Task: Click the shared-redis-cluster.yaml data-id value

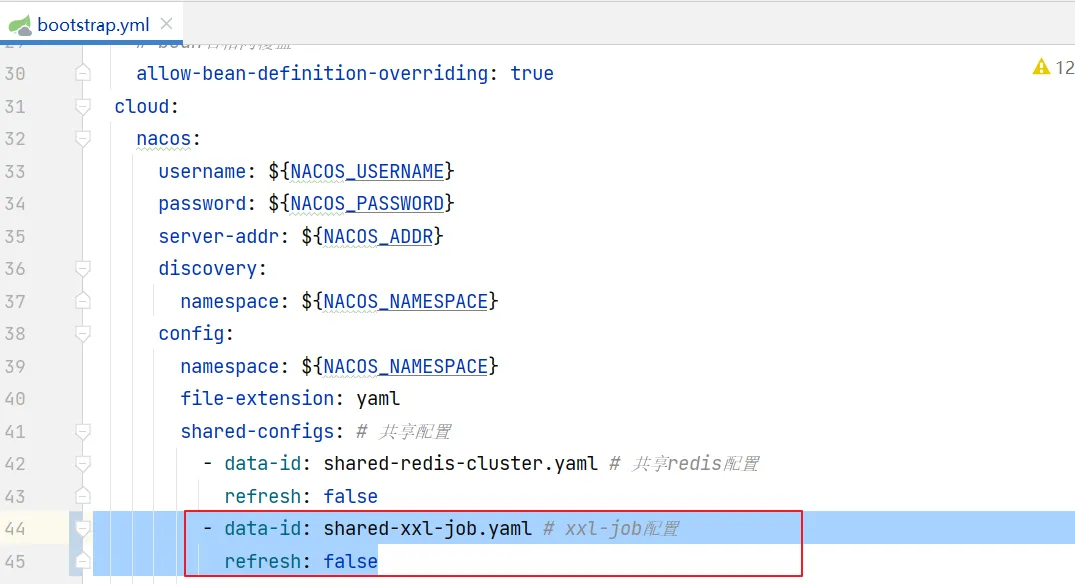Action: click(x=460, y=463)
